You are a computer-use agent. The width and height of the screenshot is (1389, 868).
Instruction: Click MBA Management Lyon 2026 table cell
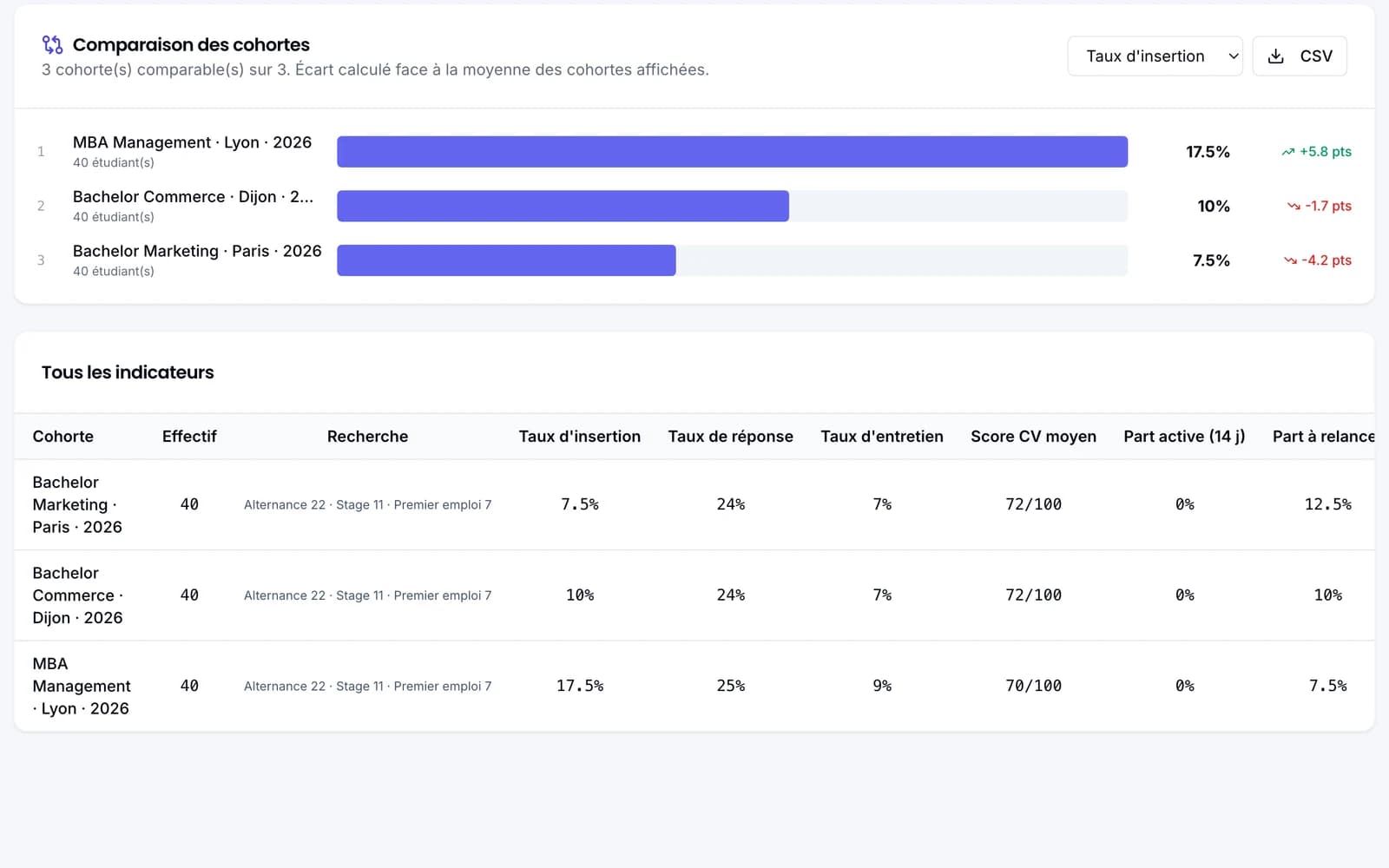(82, 686)
